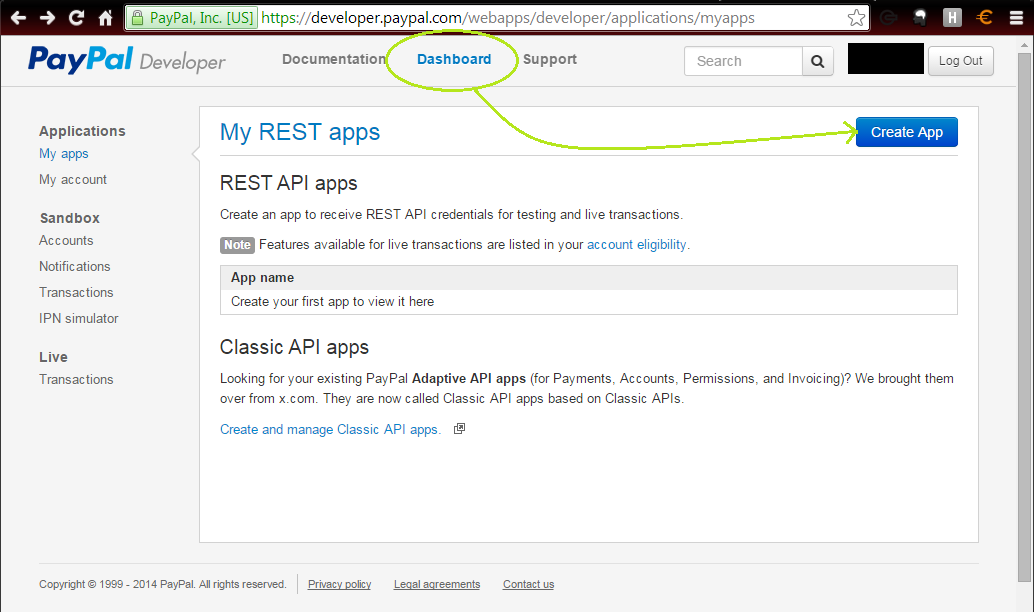1034x612 pixels.
Task: Click the page vertical scrollbar
Action: point(1024,317)
